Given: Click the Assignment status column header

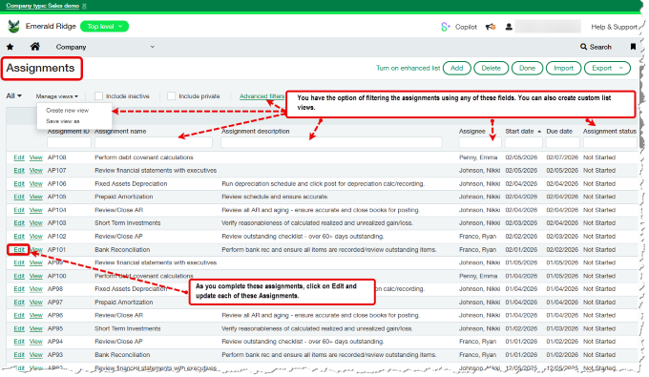Looking at the screenshot, I should [x=609, y=131].
